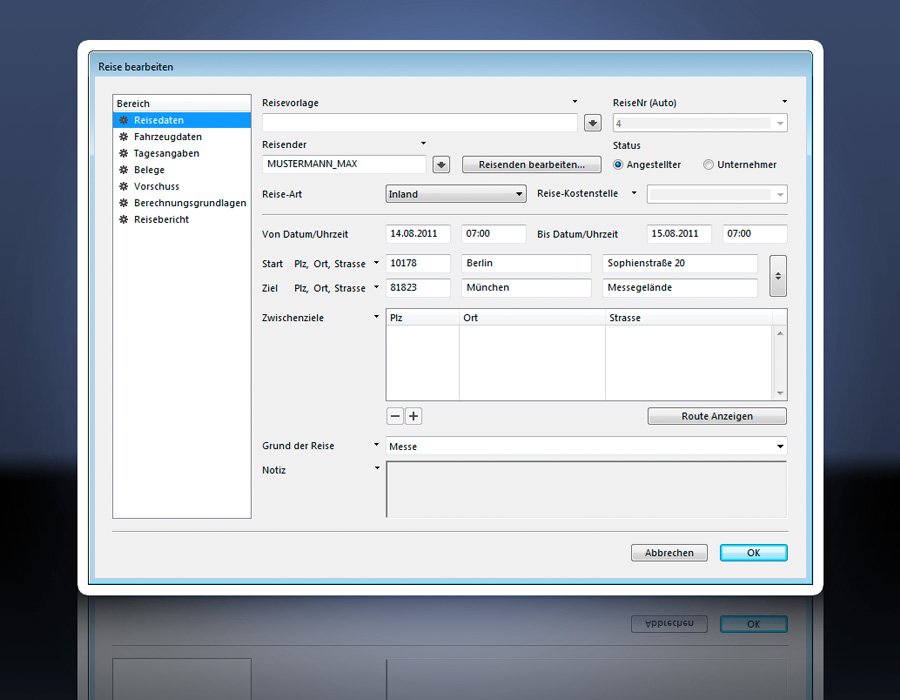This screenshot has height=700, width=900.
Task: Click into the Notiz text area
Action: point(586,489)
